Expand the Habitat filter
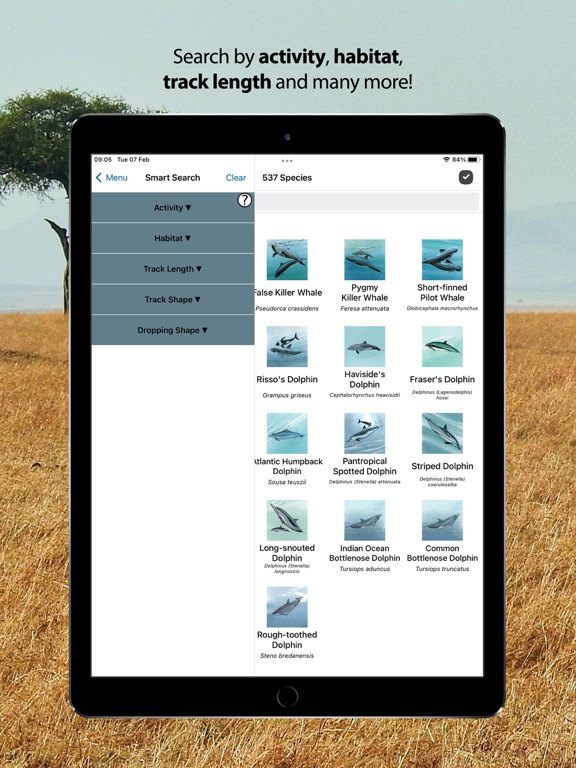Viewport: 576px width, 768px height. [x=172, y=238]
